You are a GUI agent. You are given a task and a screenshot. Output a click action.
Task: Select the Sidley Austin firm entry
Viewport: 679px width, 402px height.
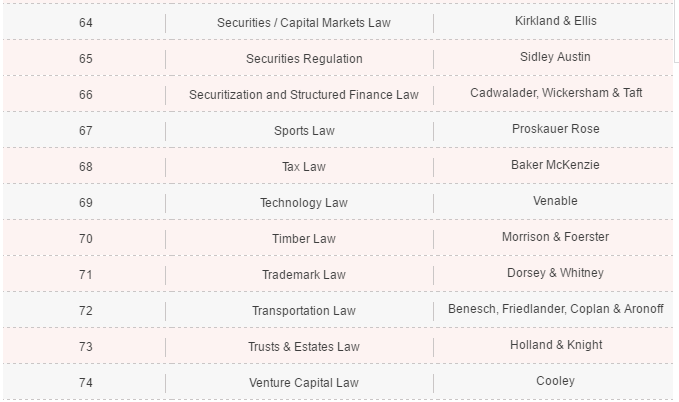tap(555, 57)
